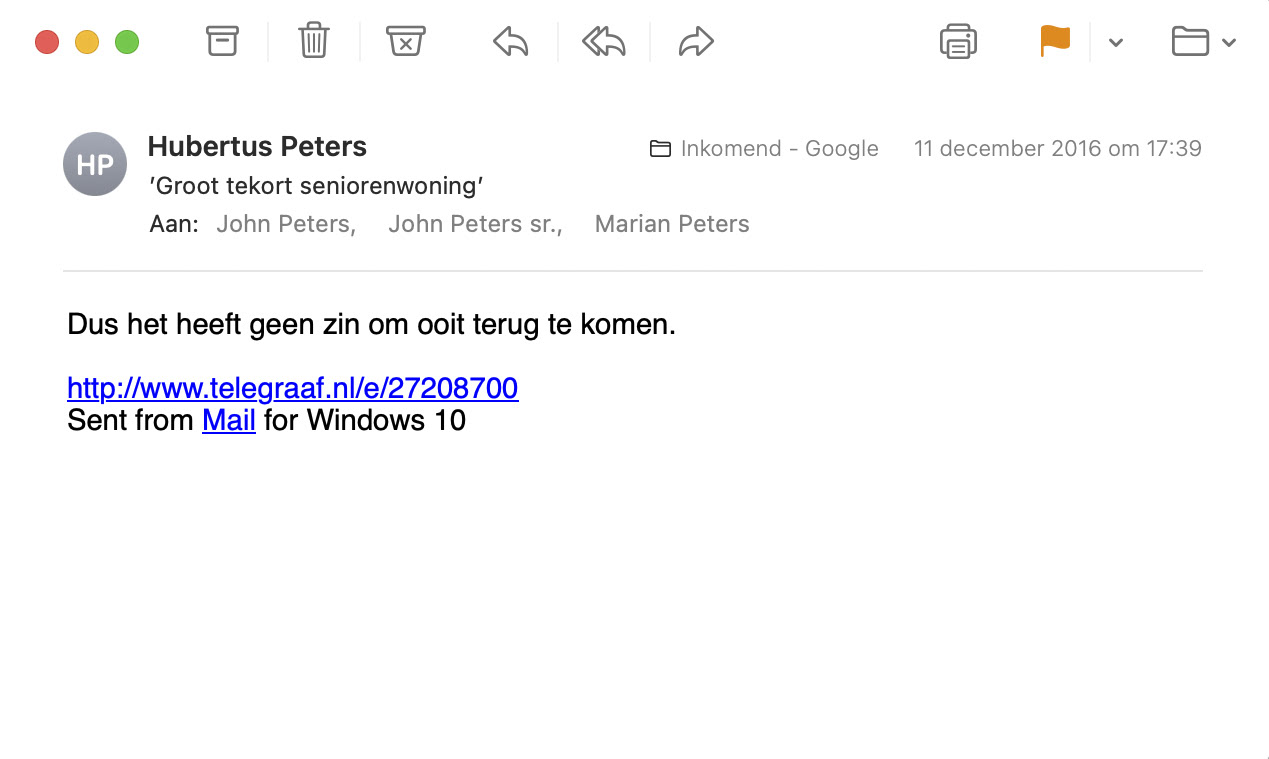Reply to Hubertus Peters
The width and height of the screenshot is (1269, 759).
[511, 41]
